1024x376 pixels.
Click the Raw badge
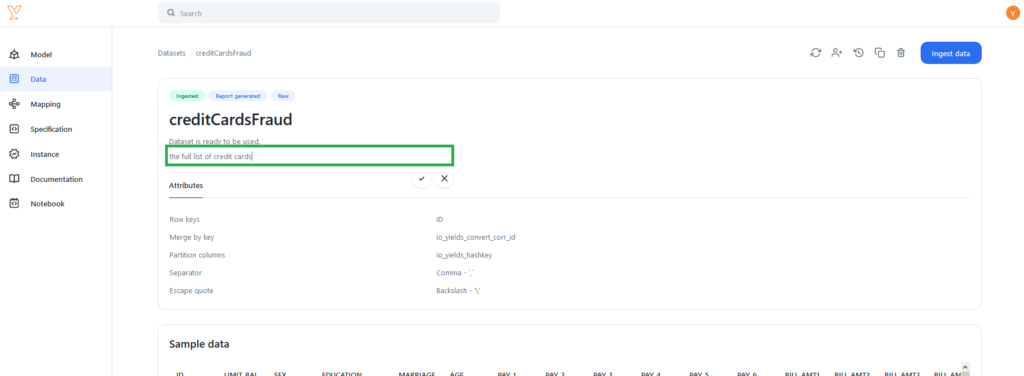click(x=283, y=96)
